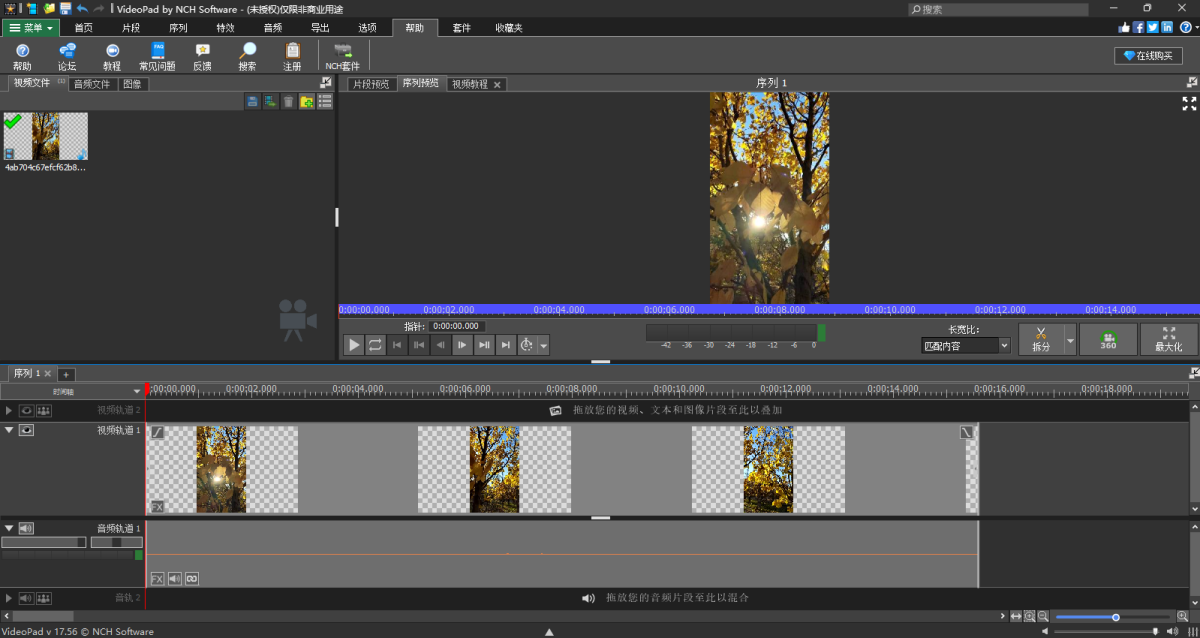Click the trash delete icon in the media bin
The width and height of the screenshot is (1200, 638).
click(x=288, y=102)
